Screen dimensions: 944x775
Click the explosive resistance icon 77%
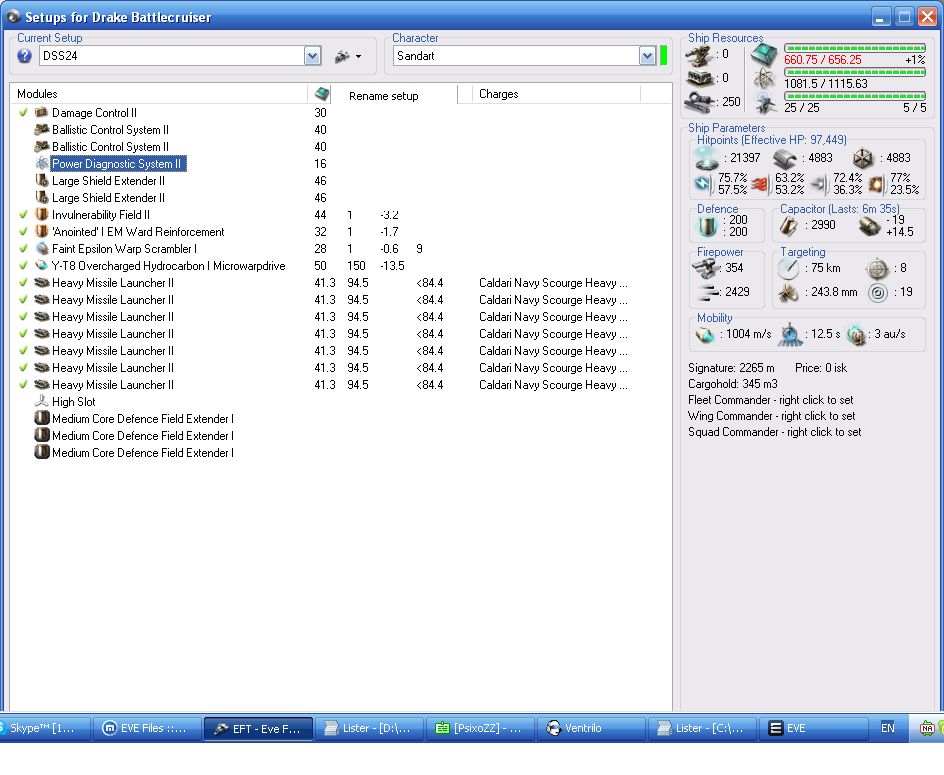click(x=877, y=183)
